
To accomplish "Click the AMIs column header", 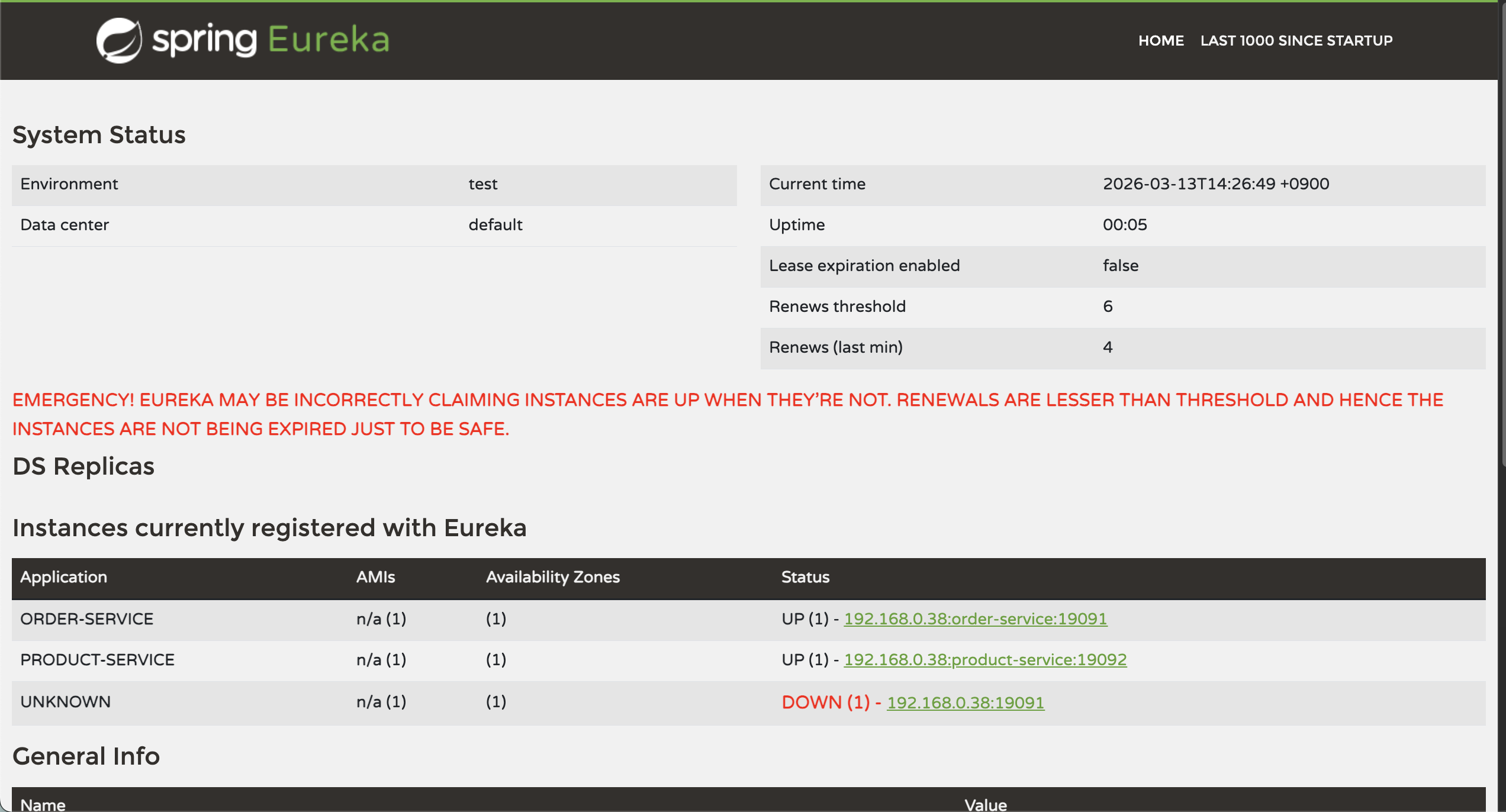I will (x=375, y=577).
